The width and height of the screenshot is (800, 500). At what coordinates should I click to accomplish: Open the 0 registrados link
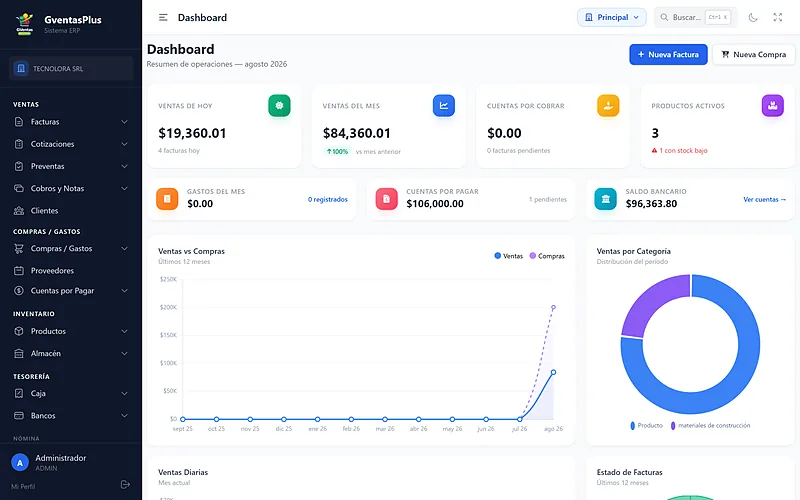328,199
